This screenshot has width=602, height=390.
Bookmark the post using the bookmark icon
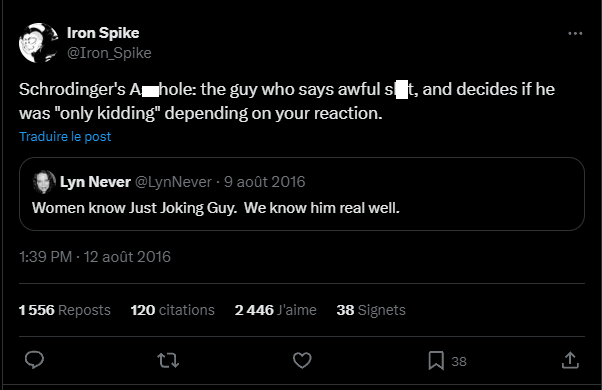[x=436, y=360]
